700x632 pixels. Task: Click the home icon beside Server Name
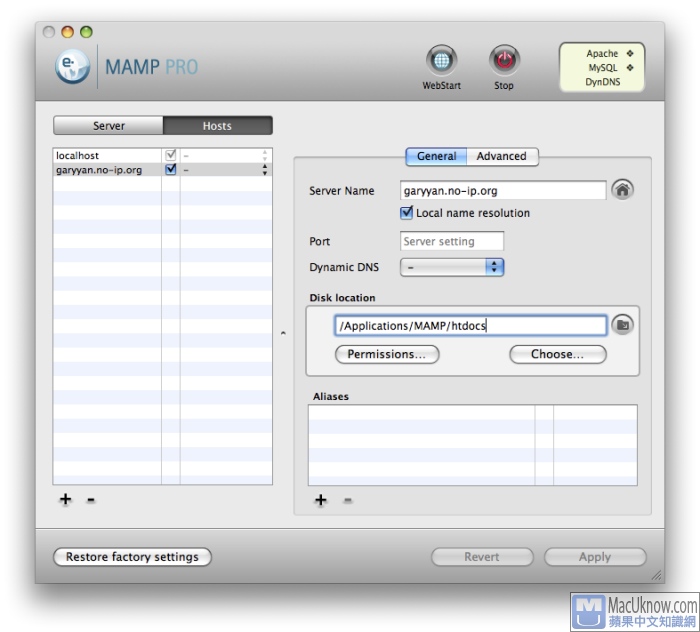point(623,190)
